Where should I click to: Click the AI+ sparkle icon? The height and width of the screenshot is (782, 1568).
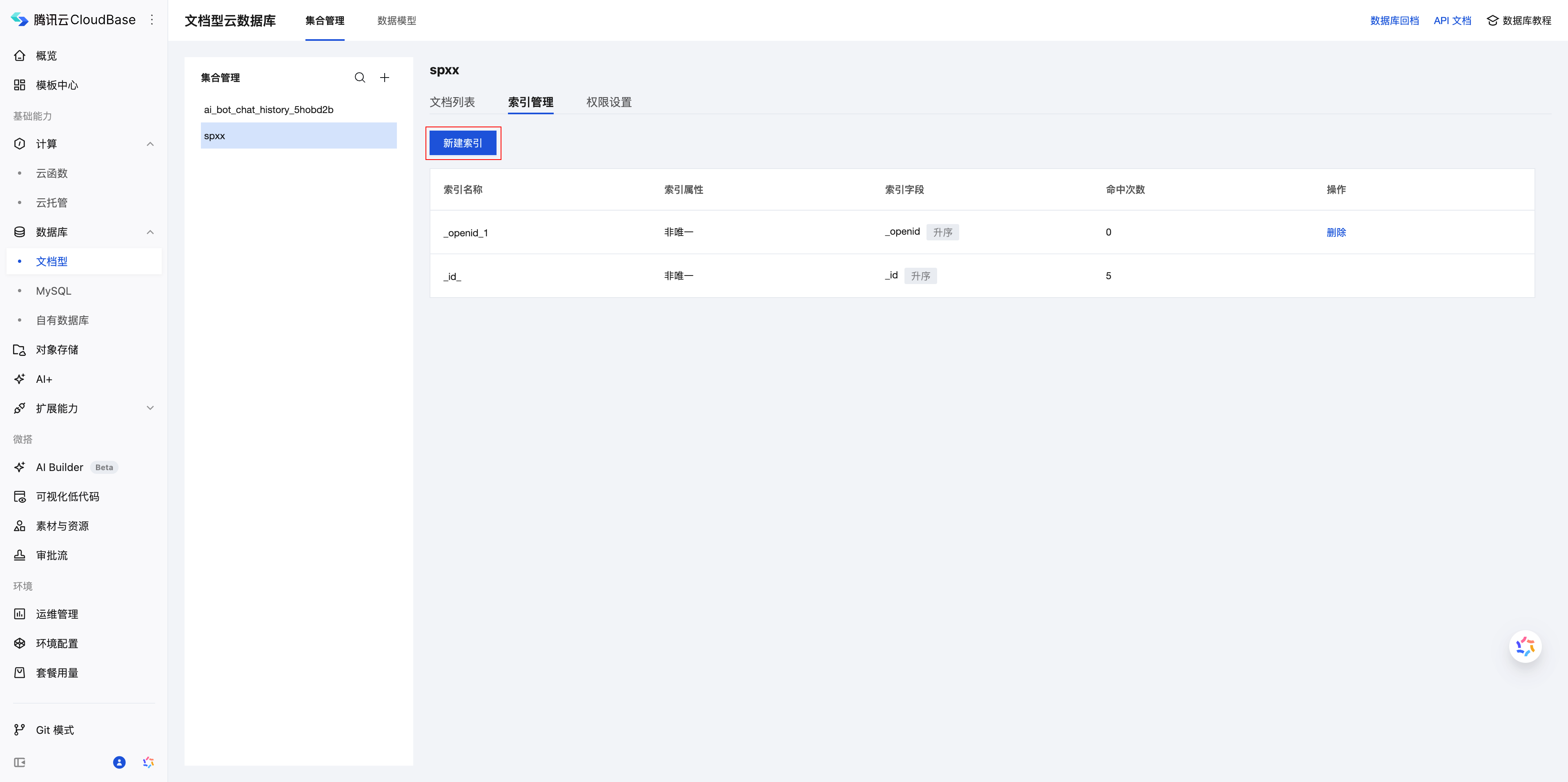pyautogui.click(x=20, y=378)
